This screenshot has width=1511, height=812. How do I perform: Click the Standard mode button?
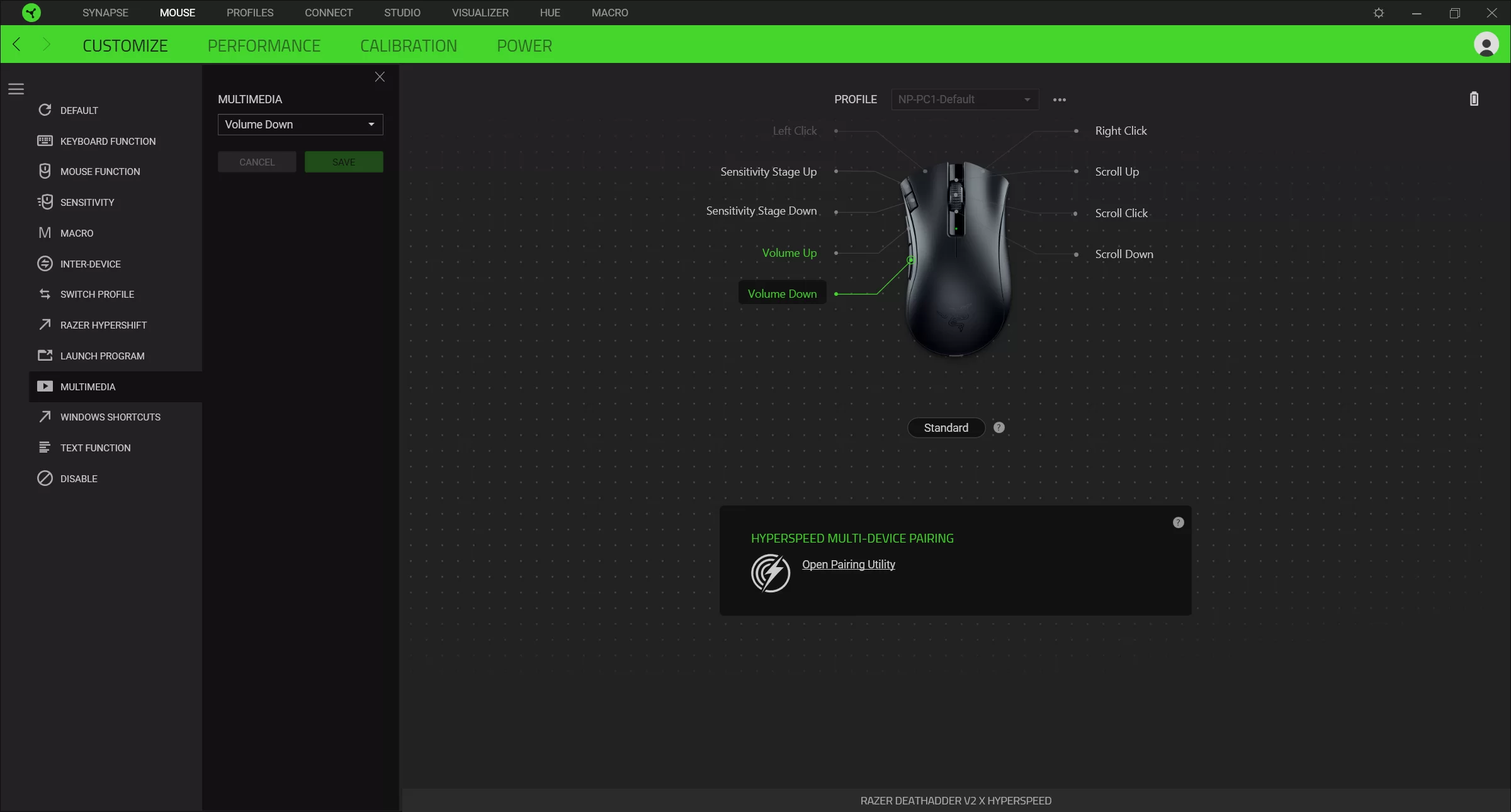[946, 427]
